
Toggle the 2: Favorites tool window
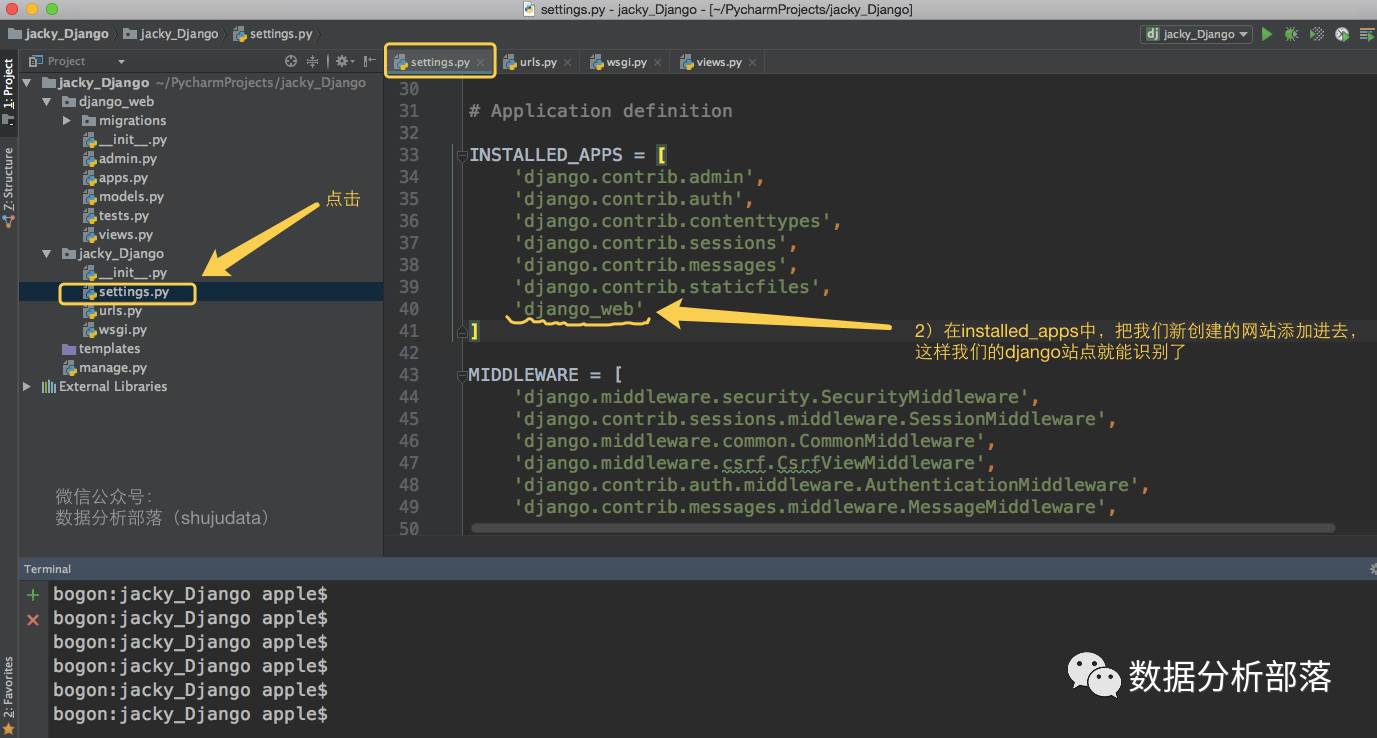tap(8, 695)
